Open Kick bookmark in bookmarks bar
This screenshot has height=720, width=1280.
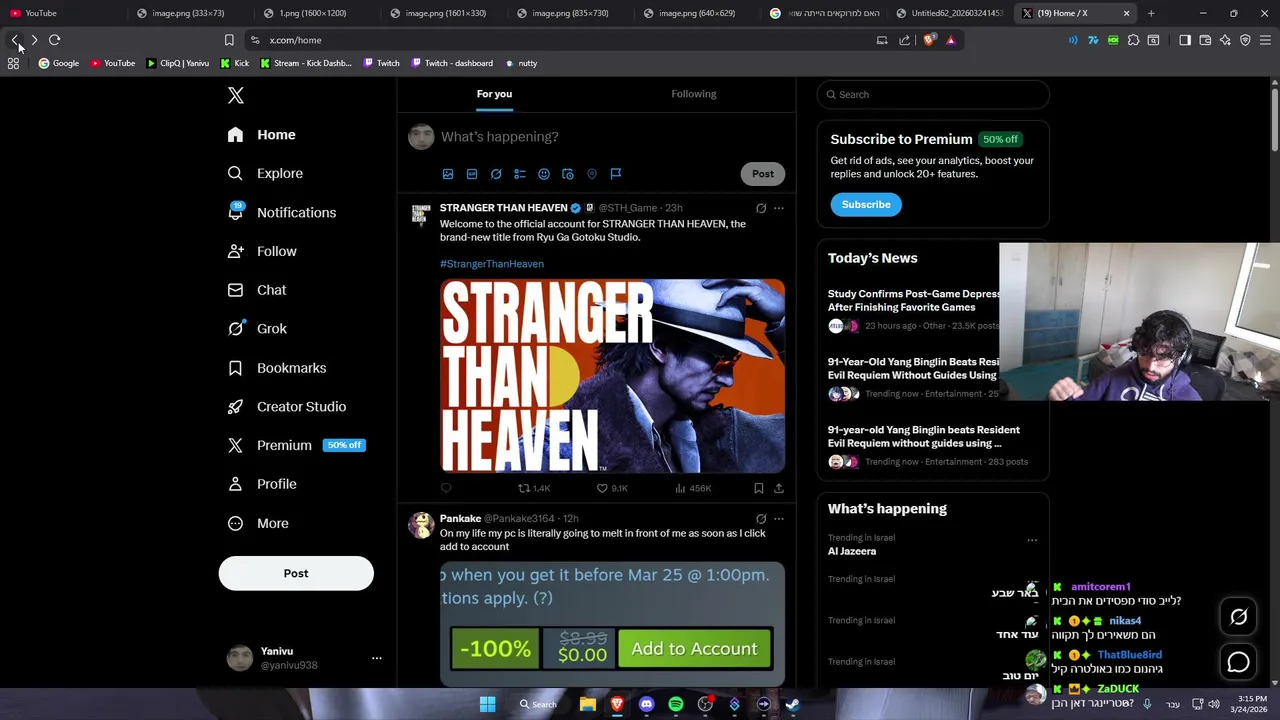(x=235, y=63)
